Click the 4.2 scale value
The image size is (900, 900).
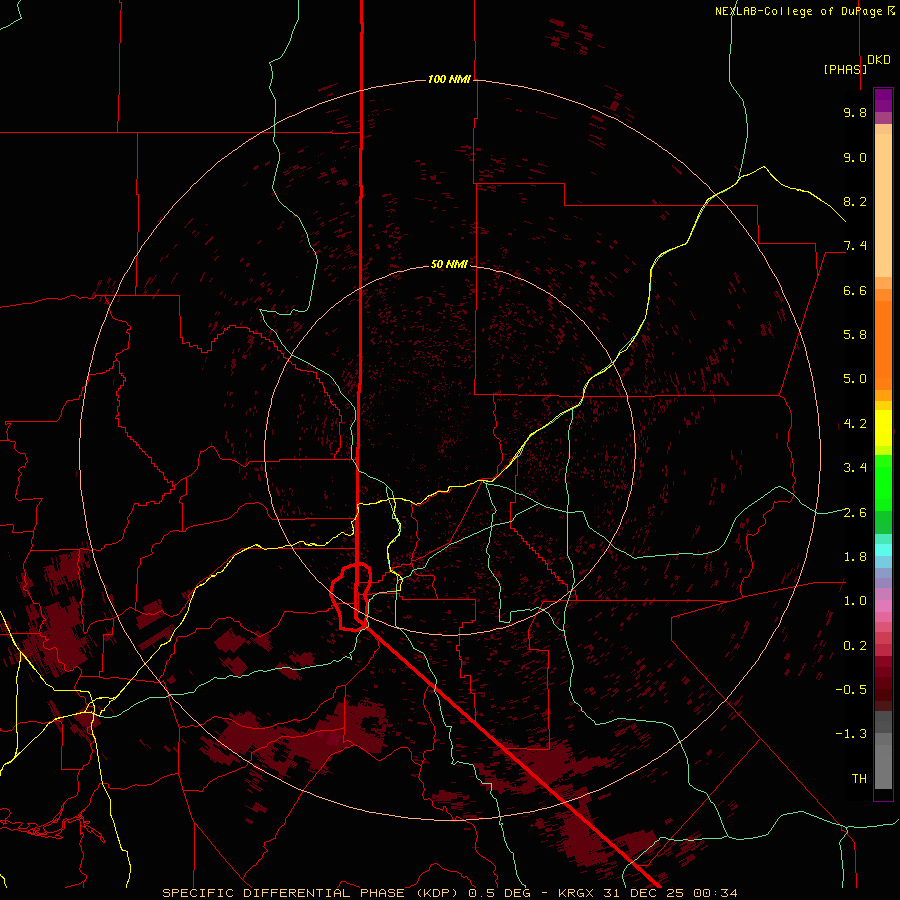coord(855,424)
